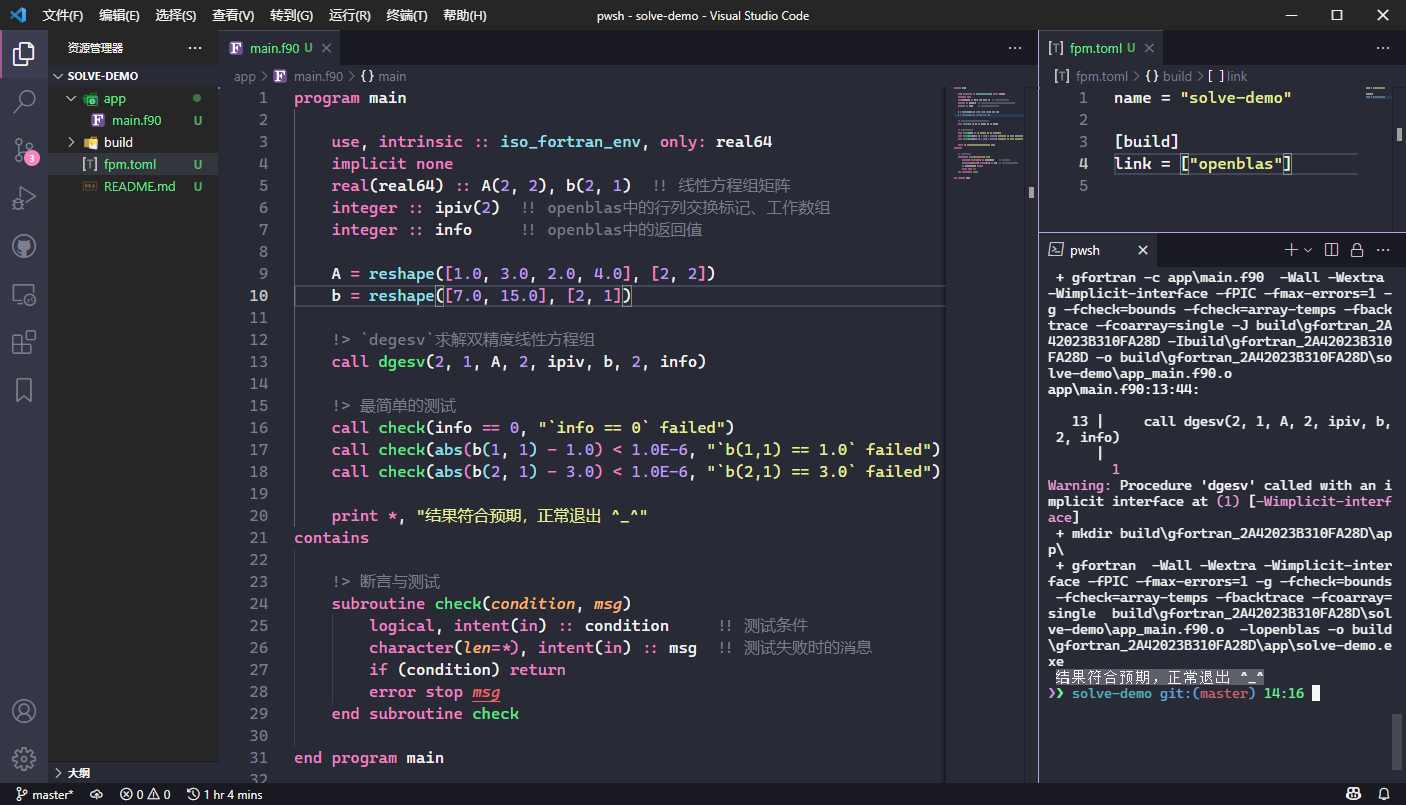
Task: Split the pwsh terminal
Action: coord(1331,250)
